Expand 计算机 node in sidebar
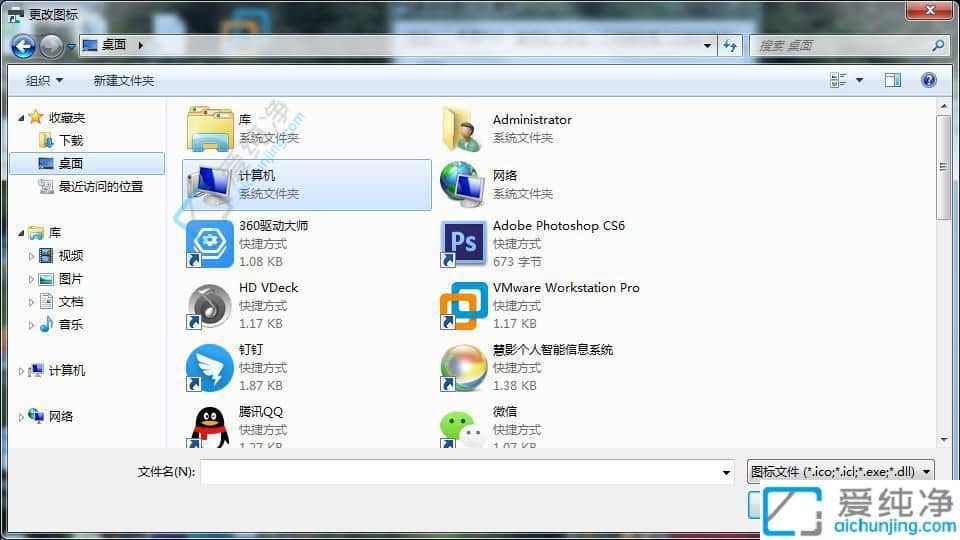Screen dimensions: 960x540 [x=21, y=371]
